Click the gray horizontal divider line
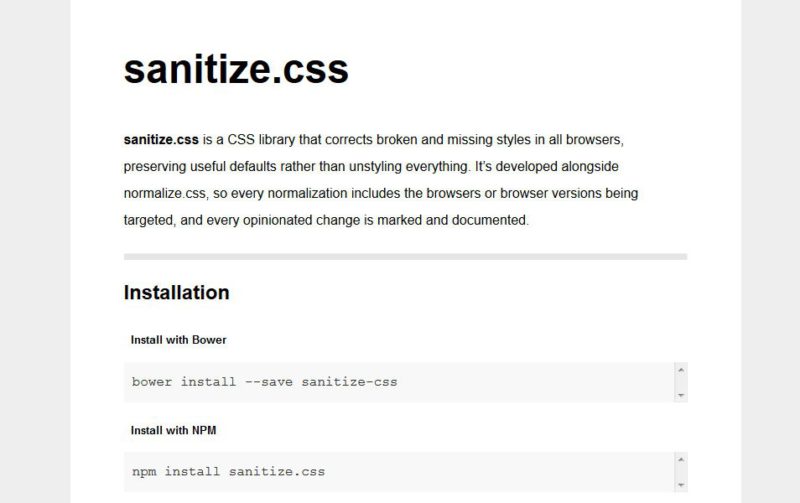Image resolution: width=800 pixels, height=503 pixels. [x=405, y=257]
